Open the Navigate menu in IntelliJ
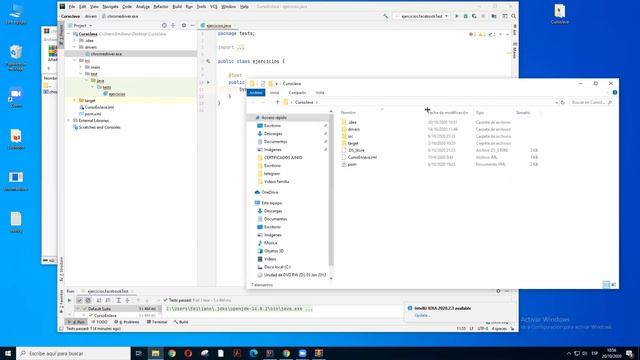This screenshot has height=360, width=640. tap(110, 7)
